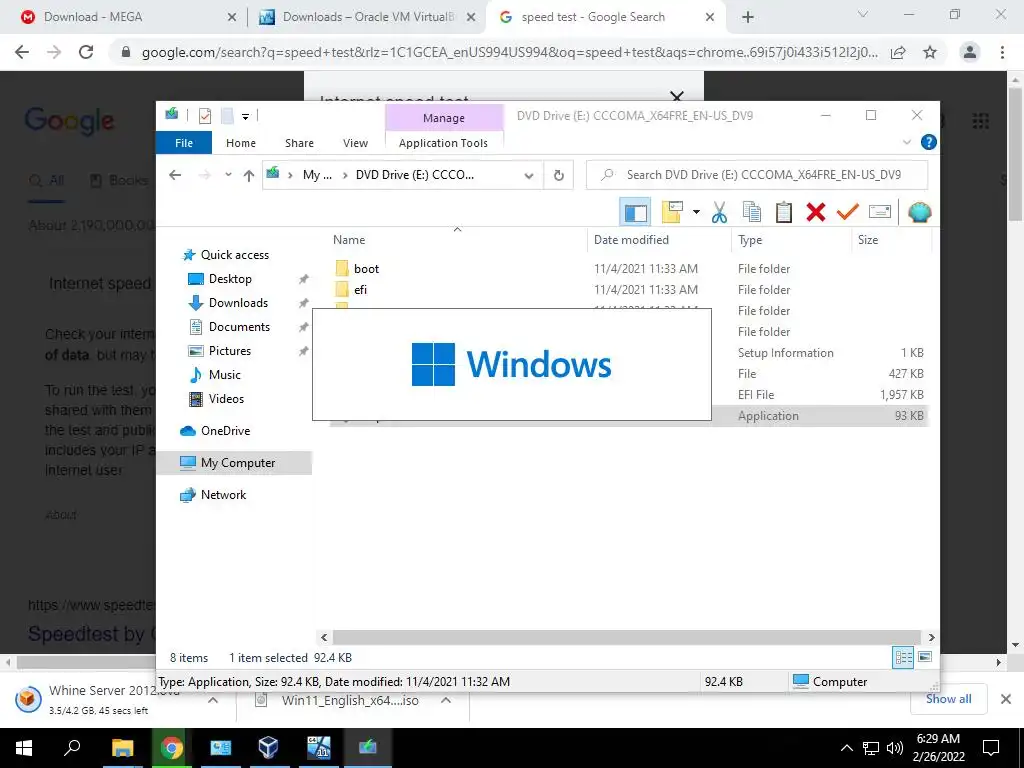Switch to the Home ribbon tab
Screen dimensions: 1024x768
[x=241, y=142]
